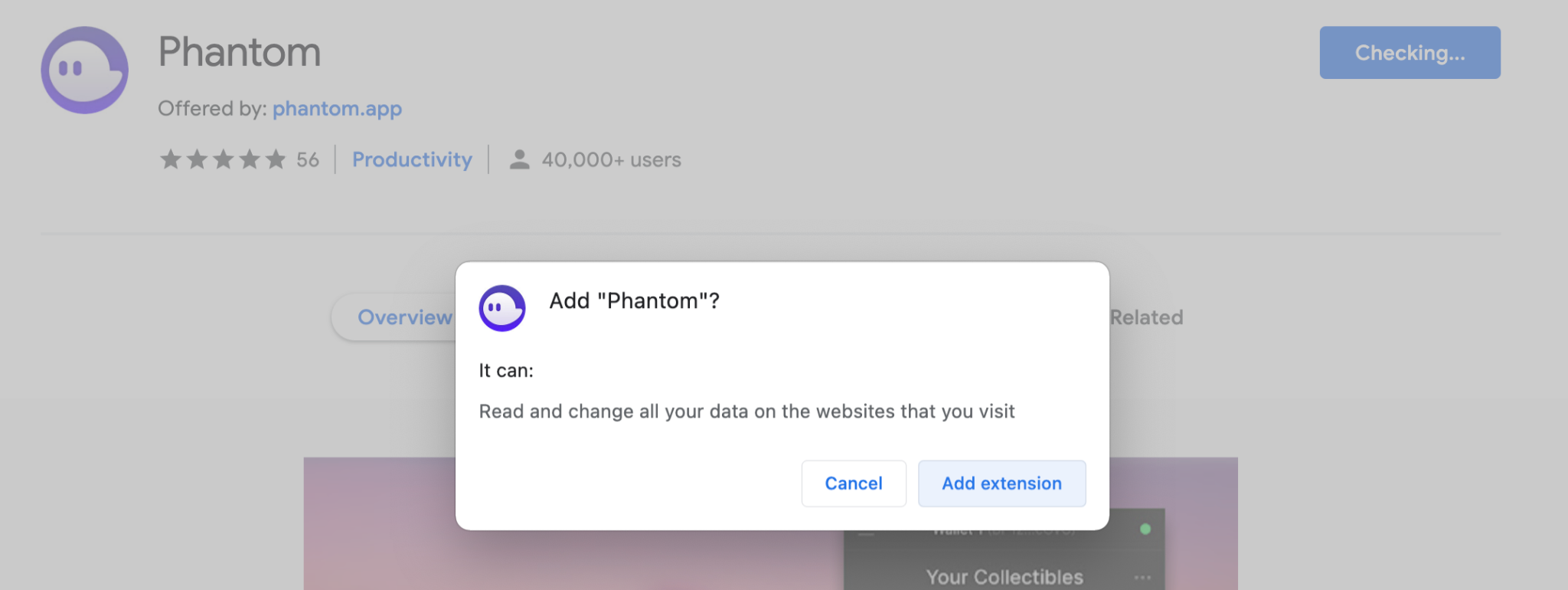Click the users person icon
Viewport: 1568px width, 590px height.
click(x=519, y=159)
